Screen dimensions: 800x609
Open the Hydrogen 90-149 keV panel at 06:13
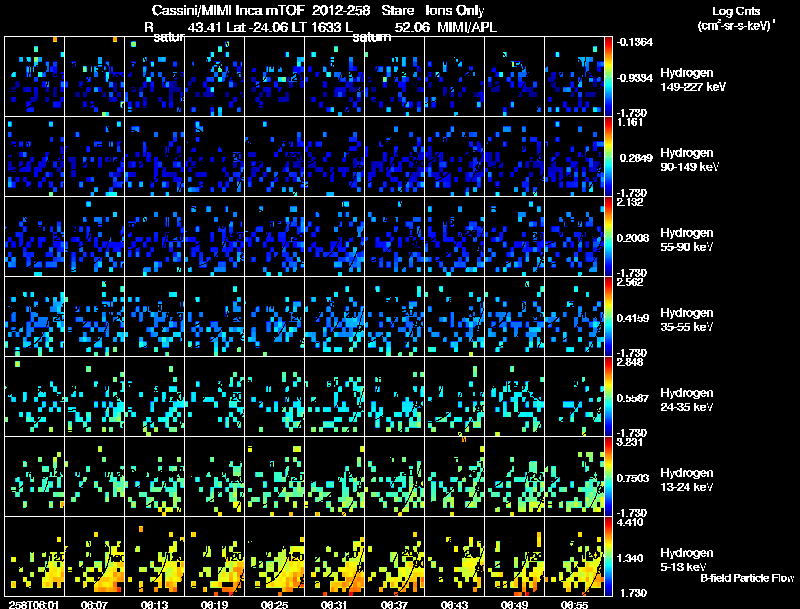pos(155,156)
